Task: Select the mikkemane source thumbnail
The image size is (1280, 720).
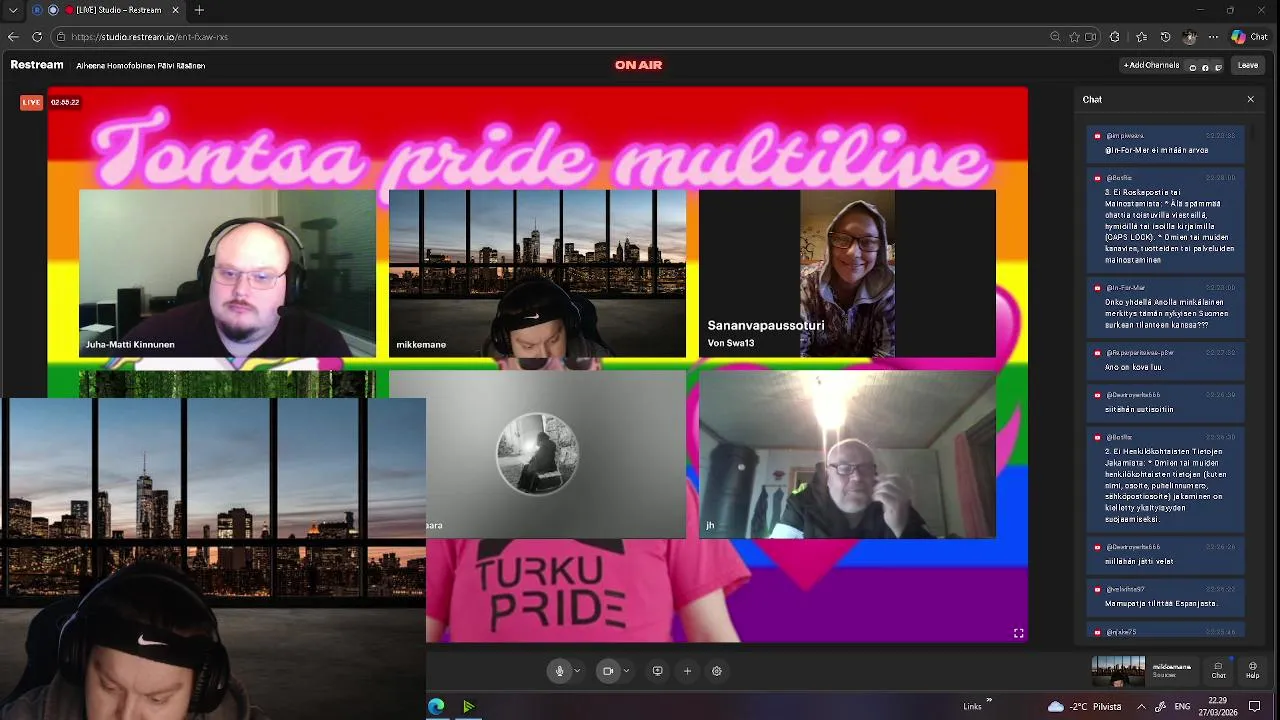Action: [x=1118, y=671]
